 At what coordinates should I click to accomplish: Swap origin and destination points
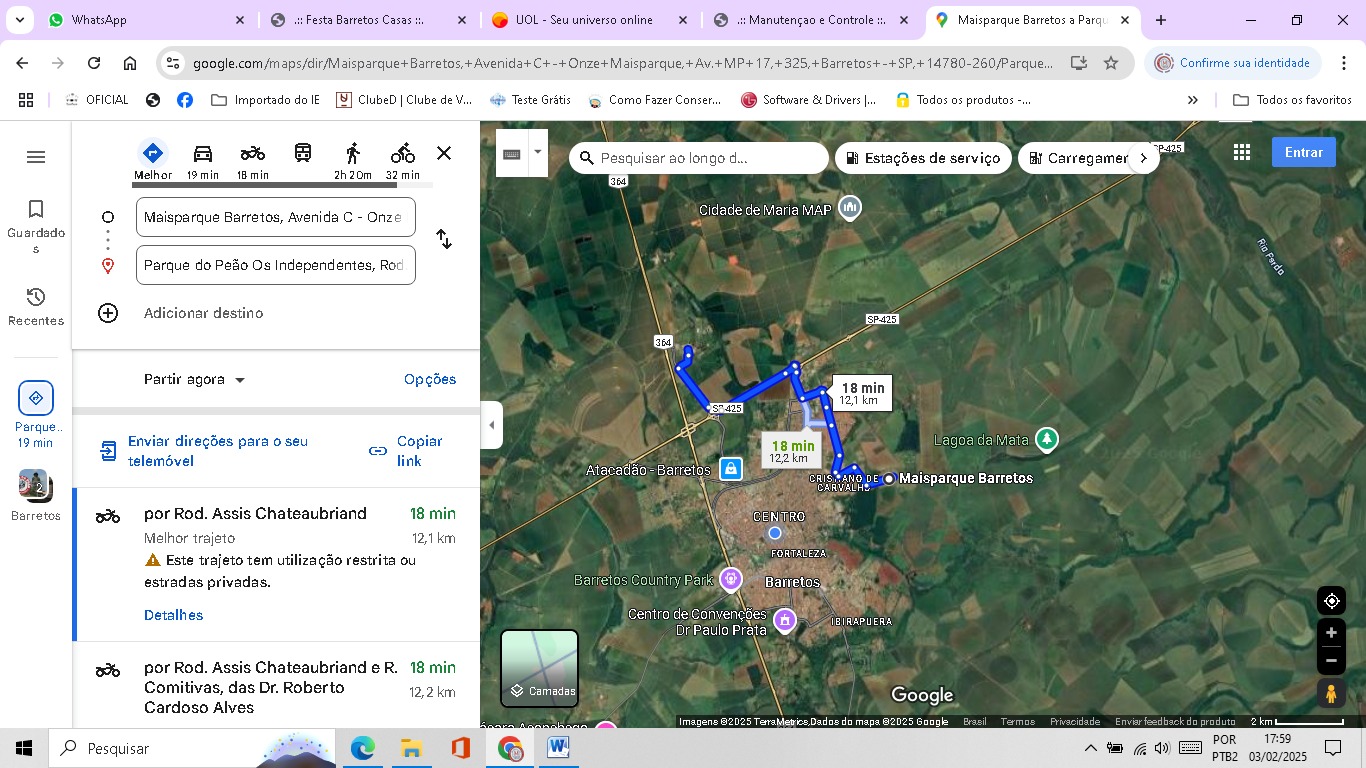click(x=444, y=240)
